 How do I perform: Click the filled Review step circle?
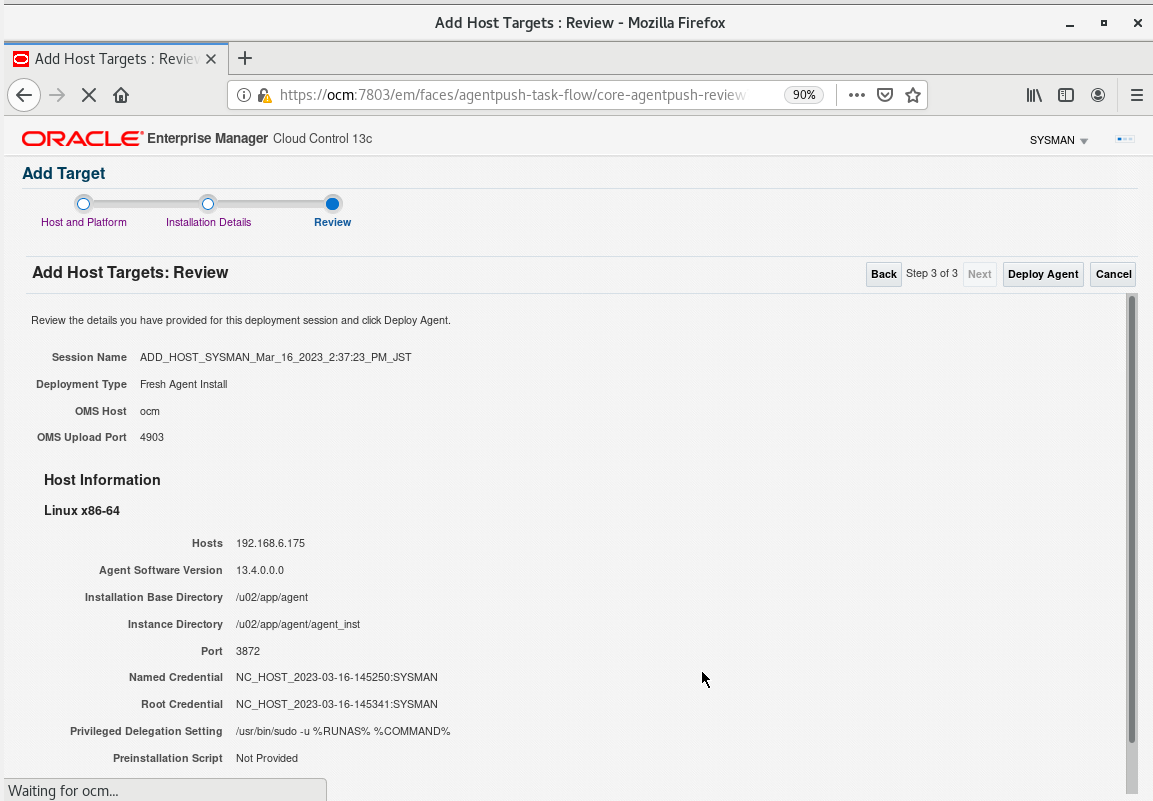(x=332, y=204)
